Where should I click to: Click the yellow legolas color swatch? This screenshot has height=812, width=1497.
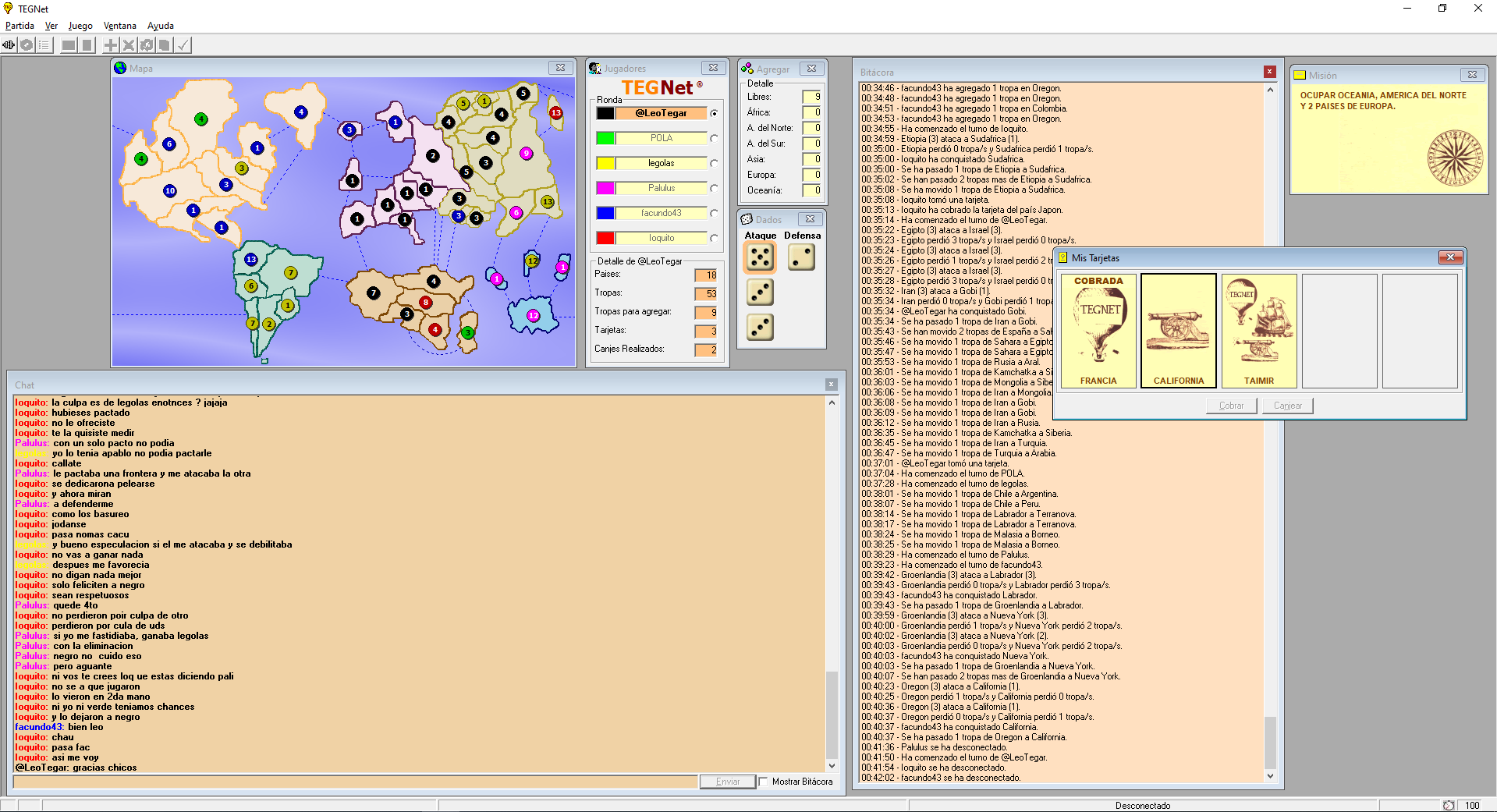click(605, 163)
